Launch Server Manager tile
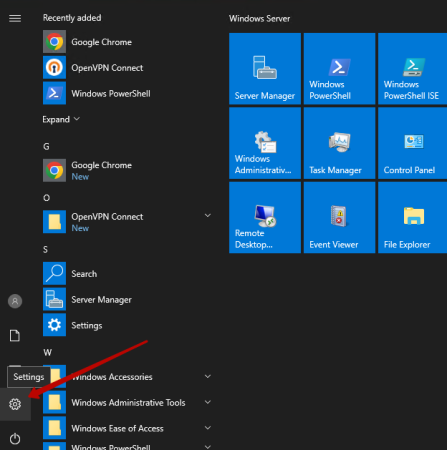Viewport: 447px width, 450px height. [265, 69]
